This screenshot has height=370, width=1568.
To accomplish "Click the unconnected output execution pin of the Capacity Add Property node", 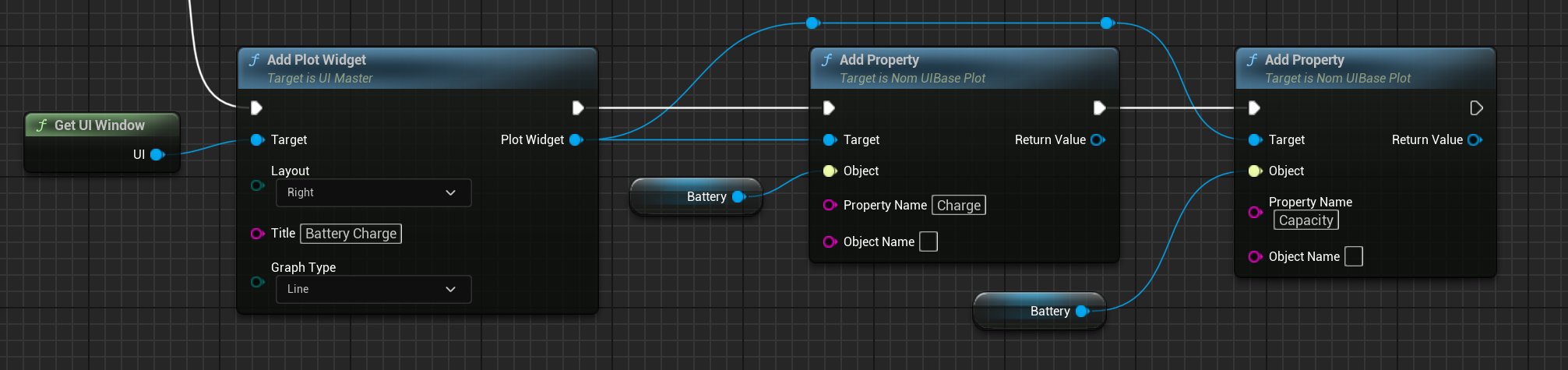I will (x=1475, y=107).
